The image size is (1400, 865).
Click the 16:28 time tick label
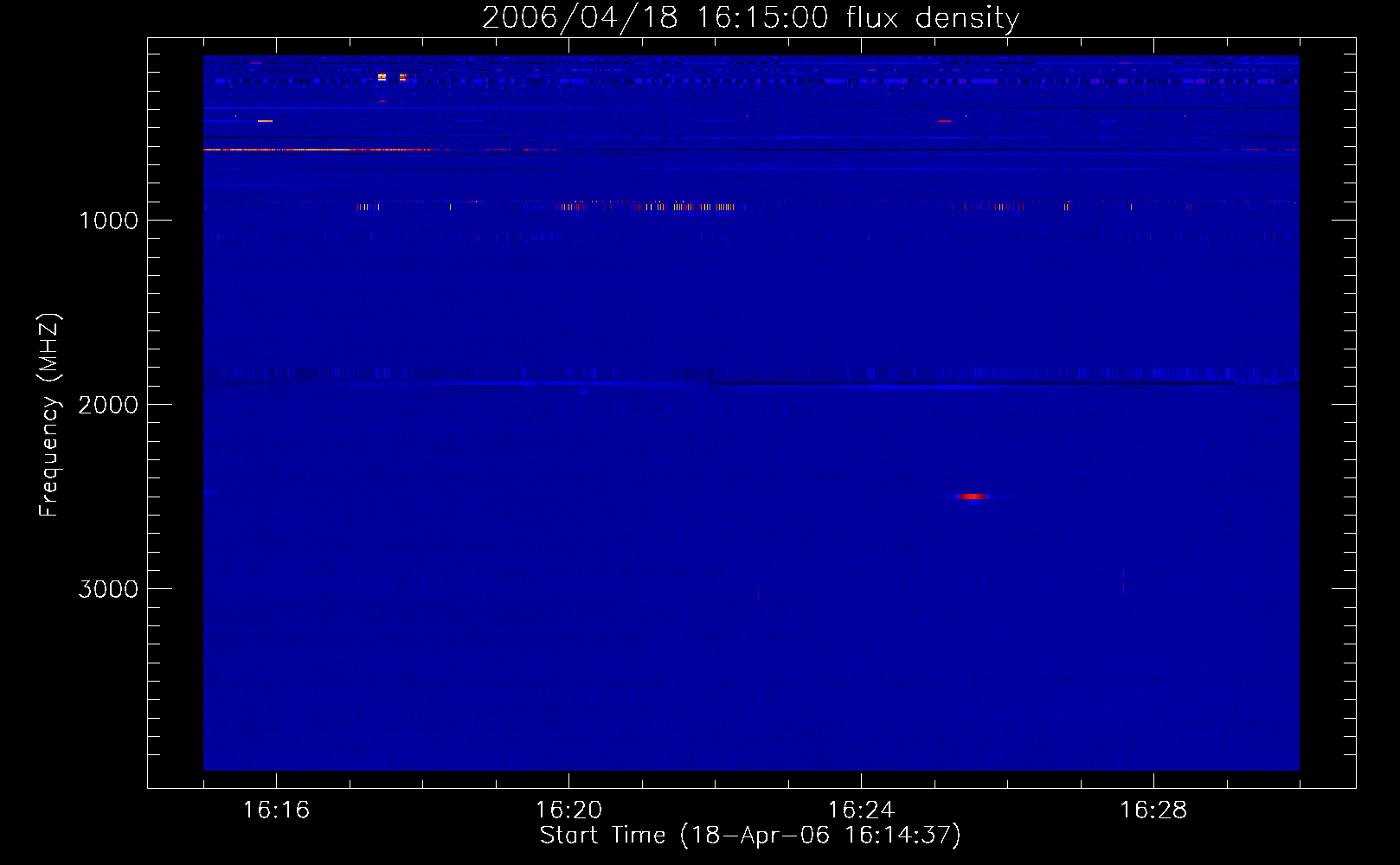click(1153, 810)
